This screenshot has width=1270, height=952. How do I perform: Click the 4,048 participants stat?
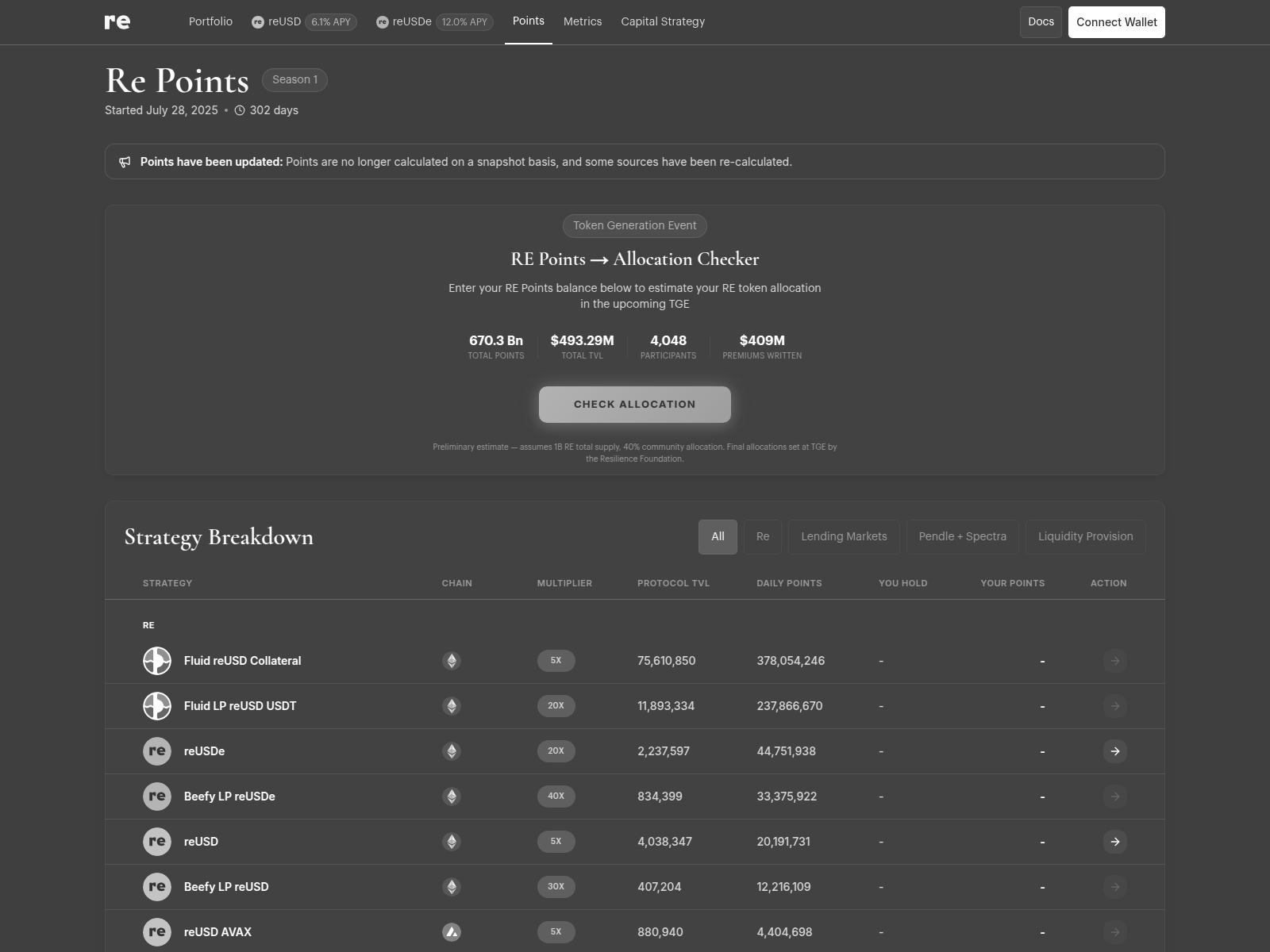pyautogui.click(x=668, y=347)
